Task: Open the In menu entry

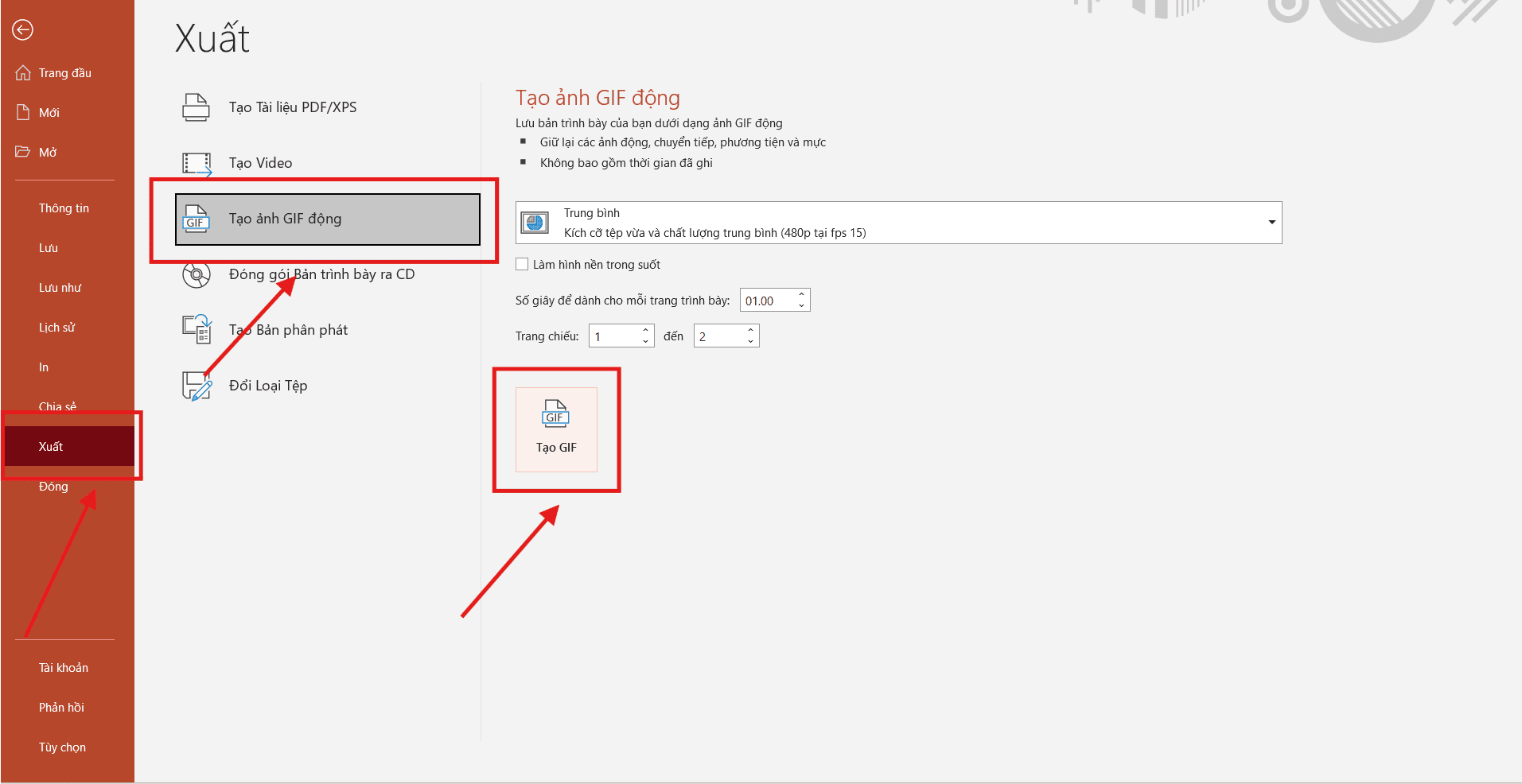Action: (44, 367)
